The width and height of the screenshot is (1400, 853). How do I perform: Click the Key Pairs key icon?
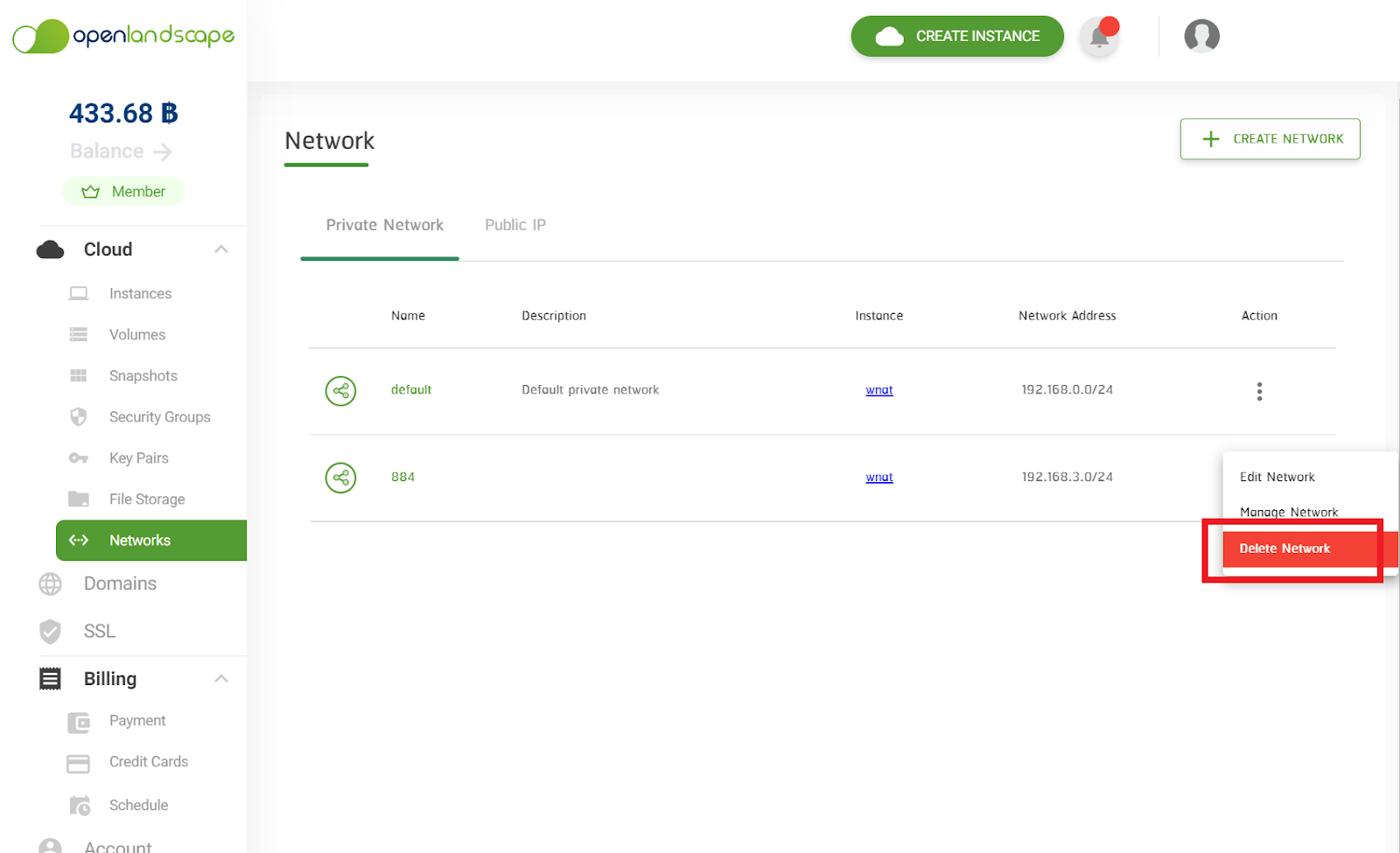tap(79, 458)
